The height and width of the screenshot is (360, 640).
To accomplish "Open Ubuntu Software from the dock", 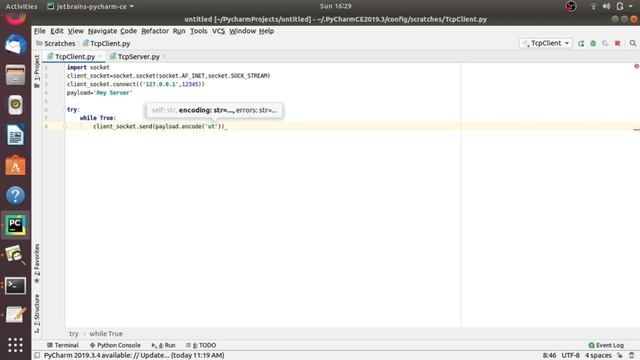I will pyautogui.click(x=16, y=165).
